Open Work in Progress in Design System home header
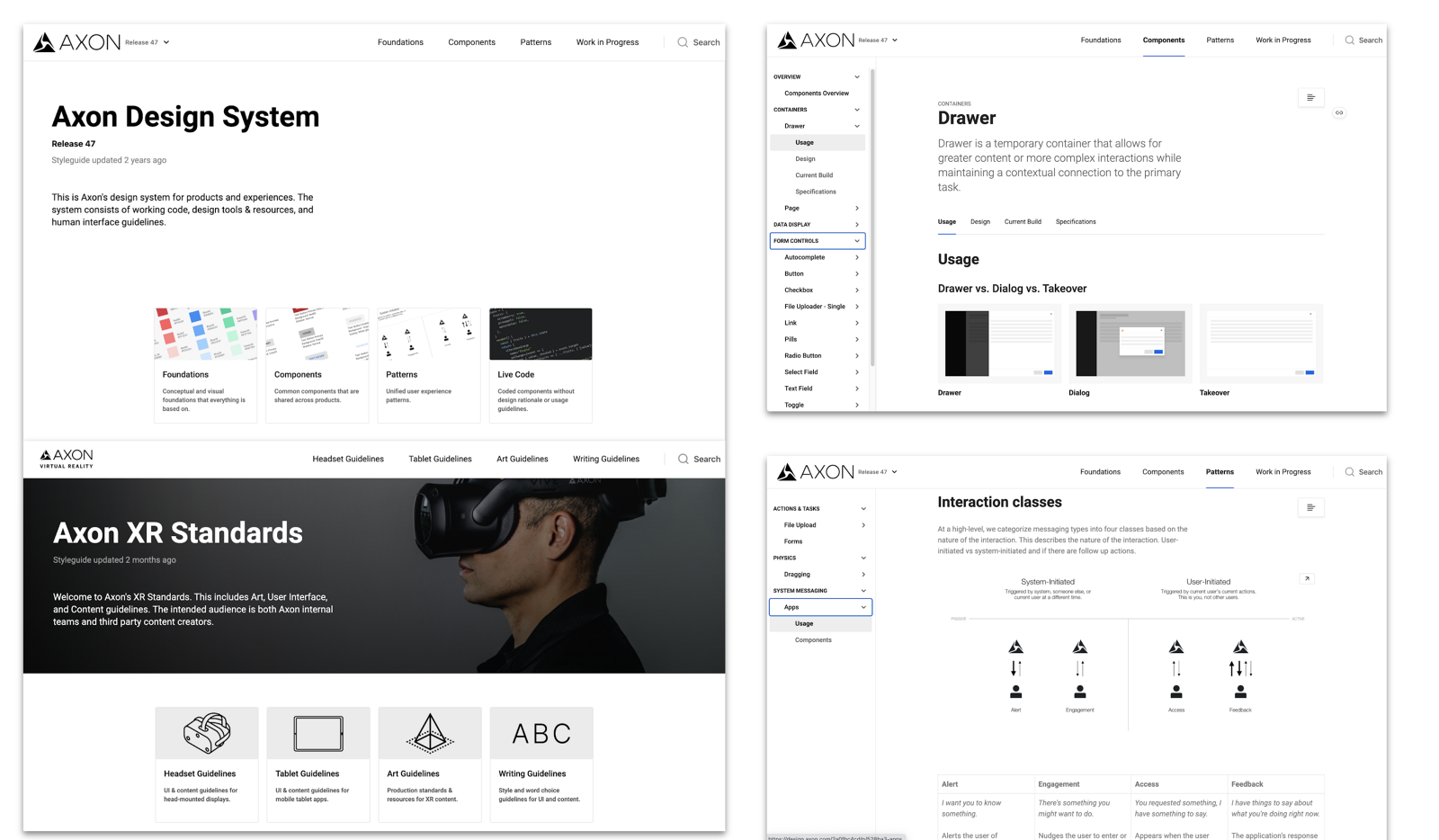 point(607,42)
